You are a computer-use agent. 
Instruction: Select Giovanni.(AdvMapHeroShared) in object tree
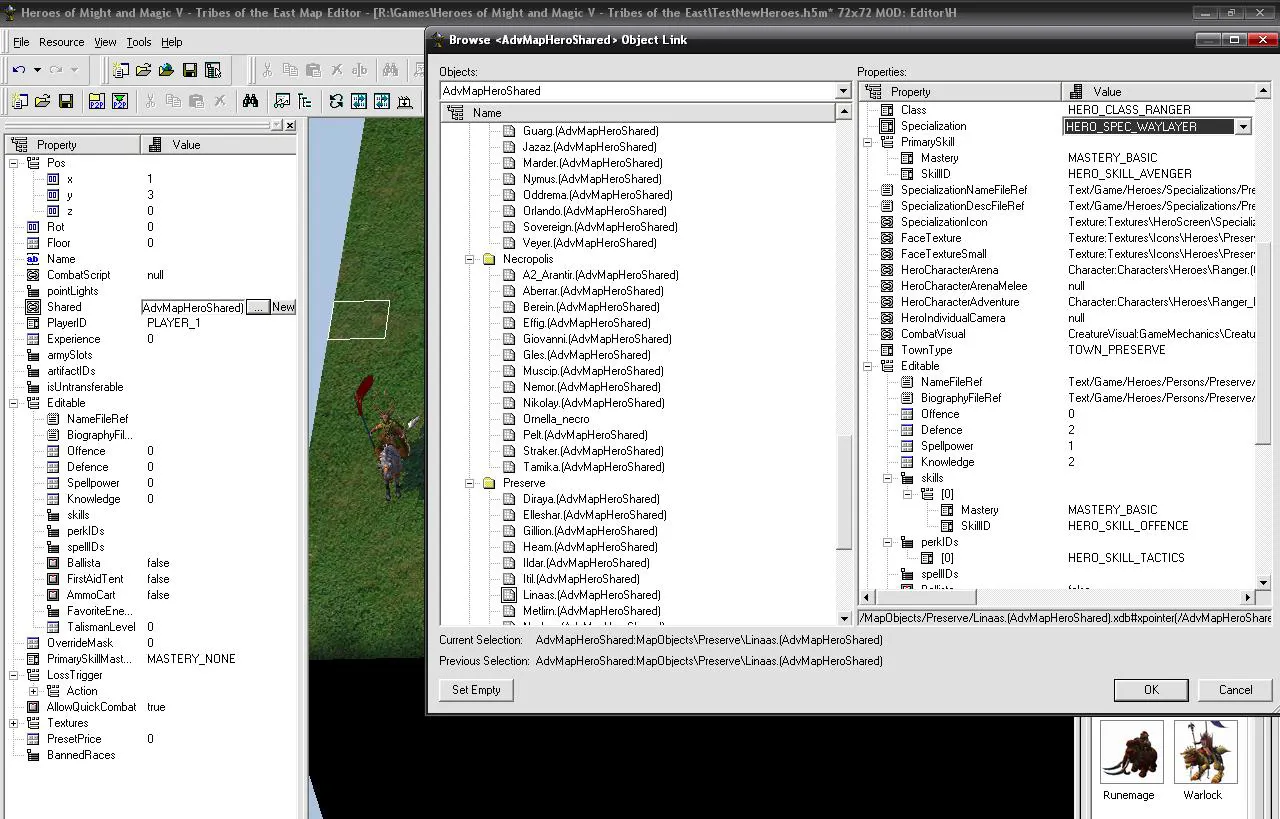597,339
